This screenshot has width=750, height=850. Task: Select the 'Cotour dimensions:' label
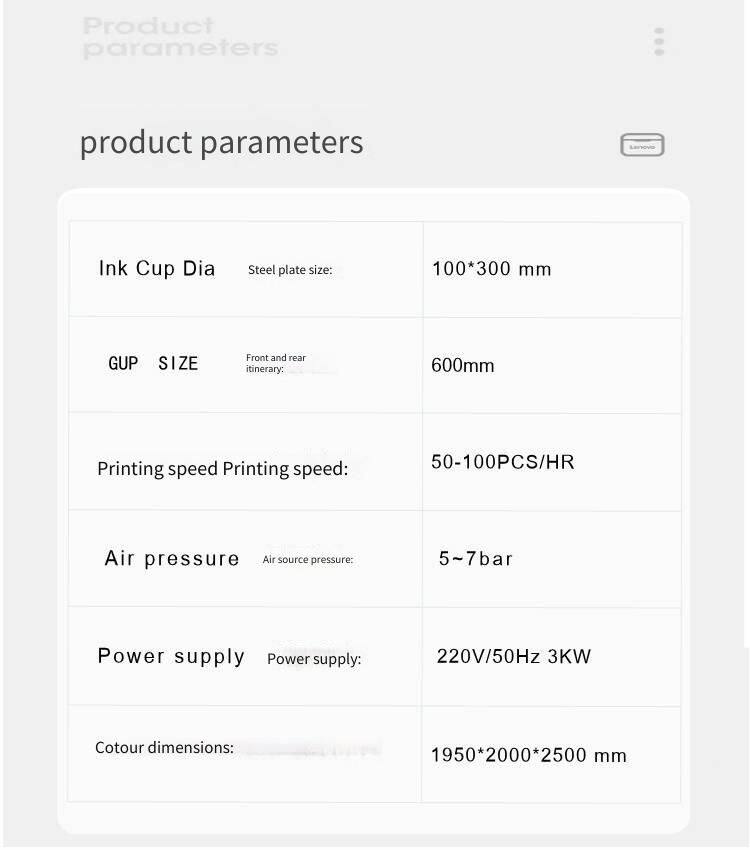point(164,747)
